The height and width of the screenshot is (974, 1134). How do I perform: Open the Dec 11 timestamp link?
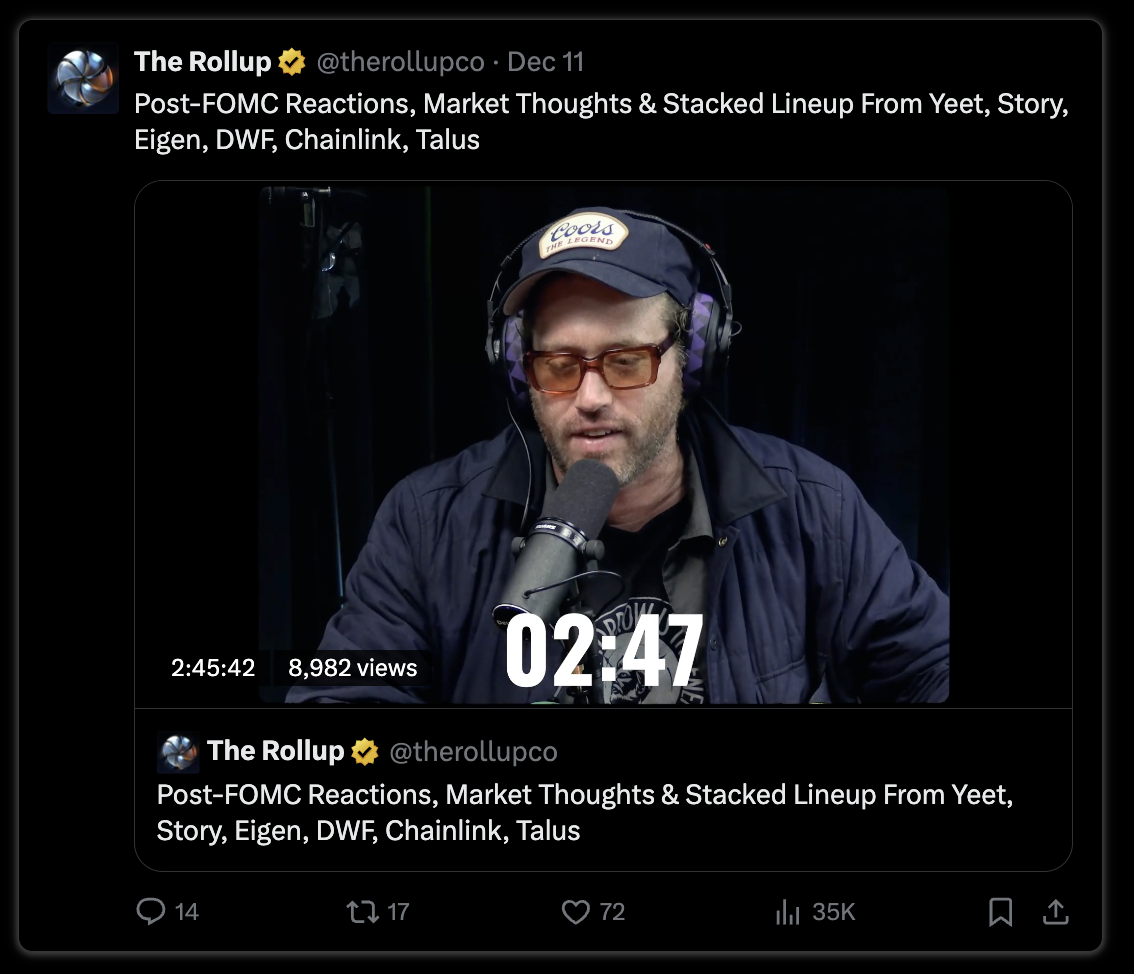tap(545, 62)
